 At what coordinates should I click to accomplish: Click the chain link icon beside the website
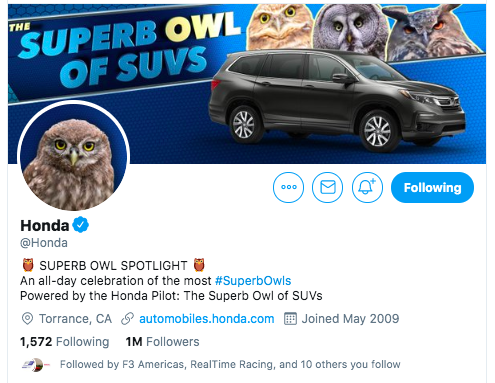point(127,319)
